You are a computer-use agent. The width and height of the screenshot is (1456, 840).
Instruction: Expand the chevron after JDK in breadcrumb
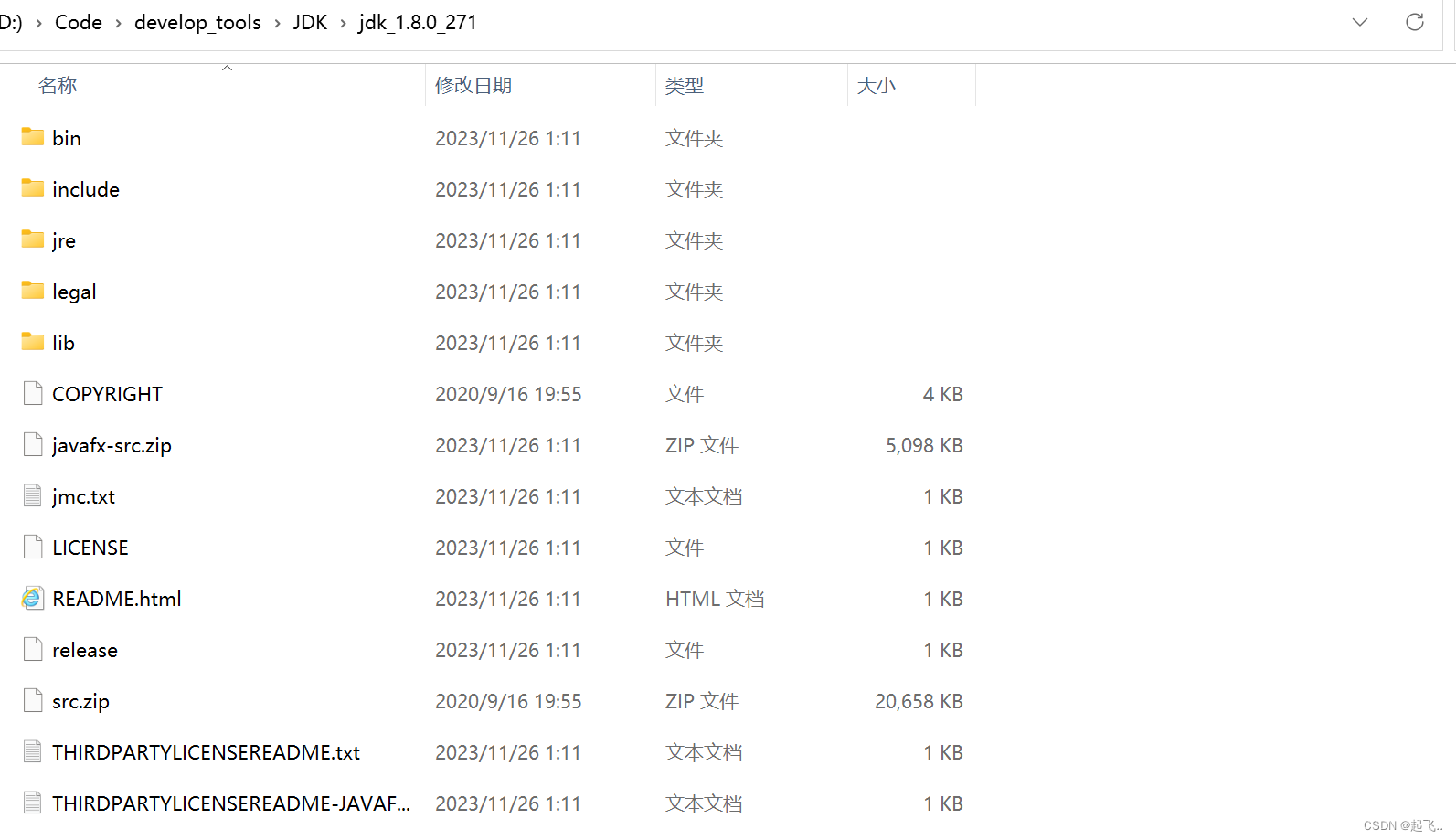pos(343,23)
